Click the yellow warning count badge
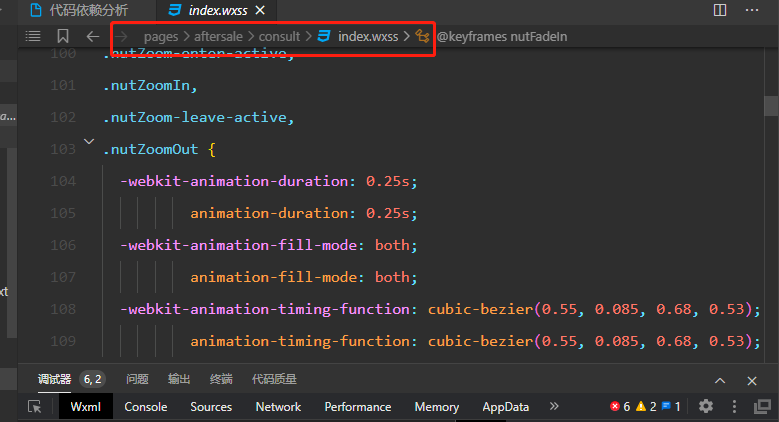Image resolution: width=779 pixels, height=422 pixels. click(x=646, y=407)
